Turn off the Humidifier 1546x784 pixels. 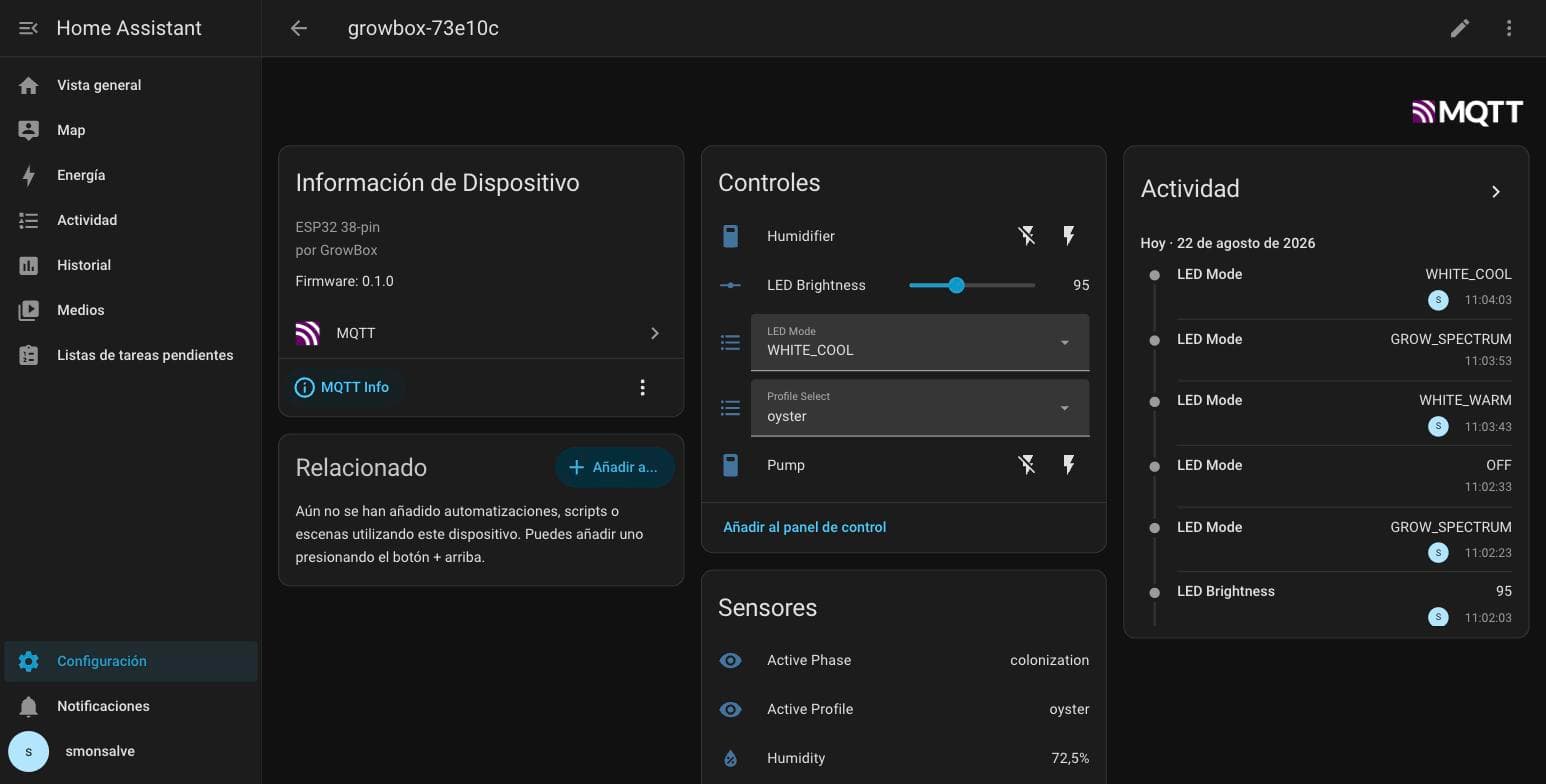1026,236
